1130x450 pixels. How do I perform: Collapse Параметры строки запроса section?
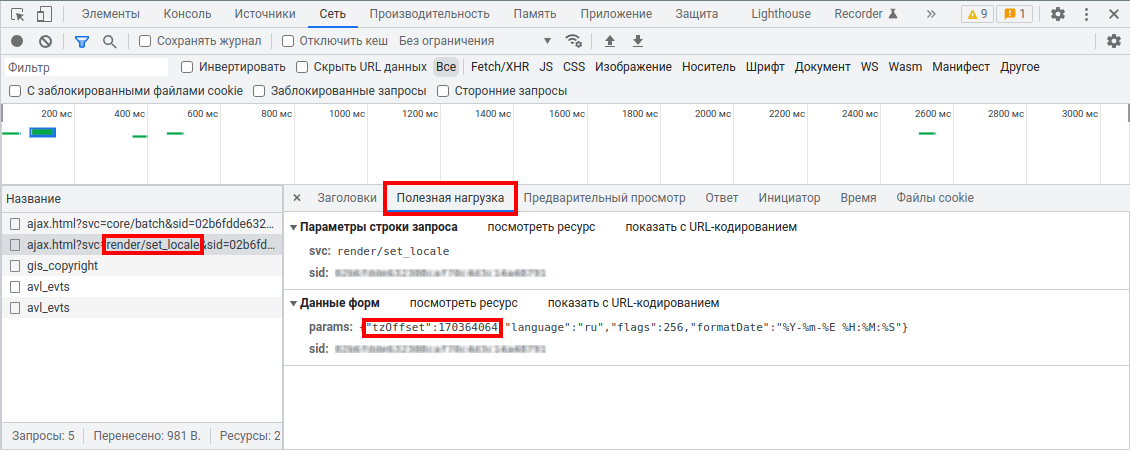pyautogui.click(x=294, y=227)
